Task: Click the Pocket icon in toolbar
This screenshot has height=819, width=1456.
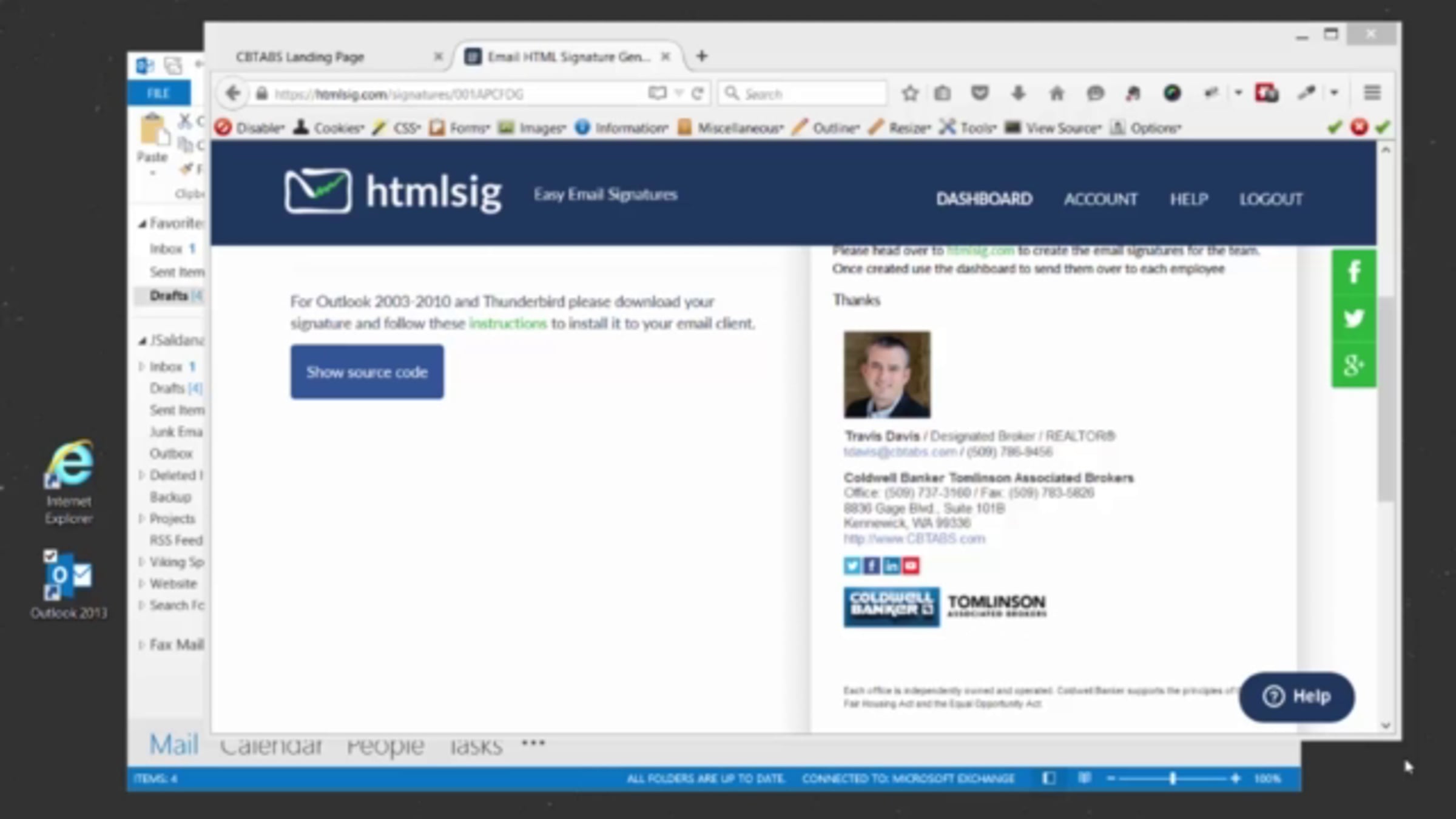Action: (x=979, y=93)
